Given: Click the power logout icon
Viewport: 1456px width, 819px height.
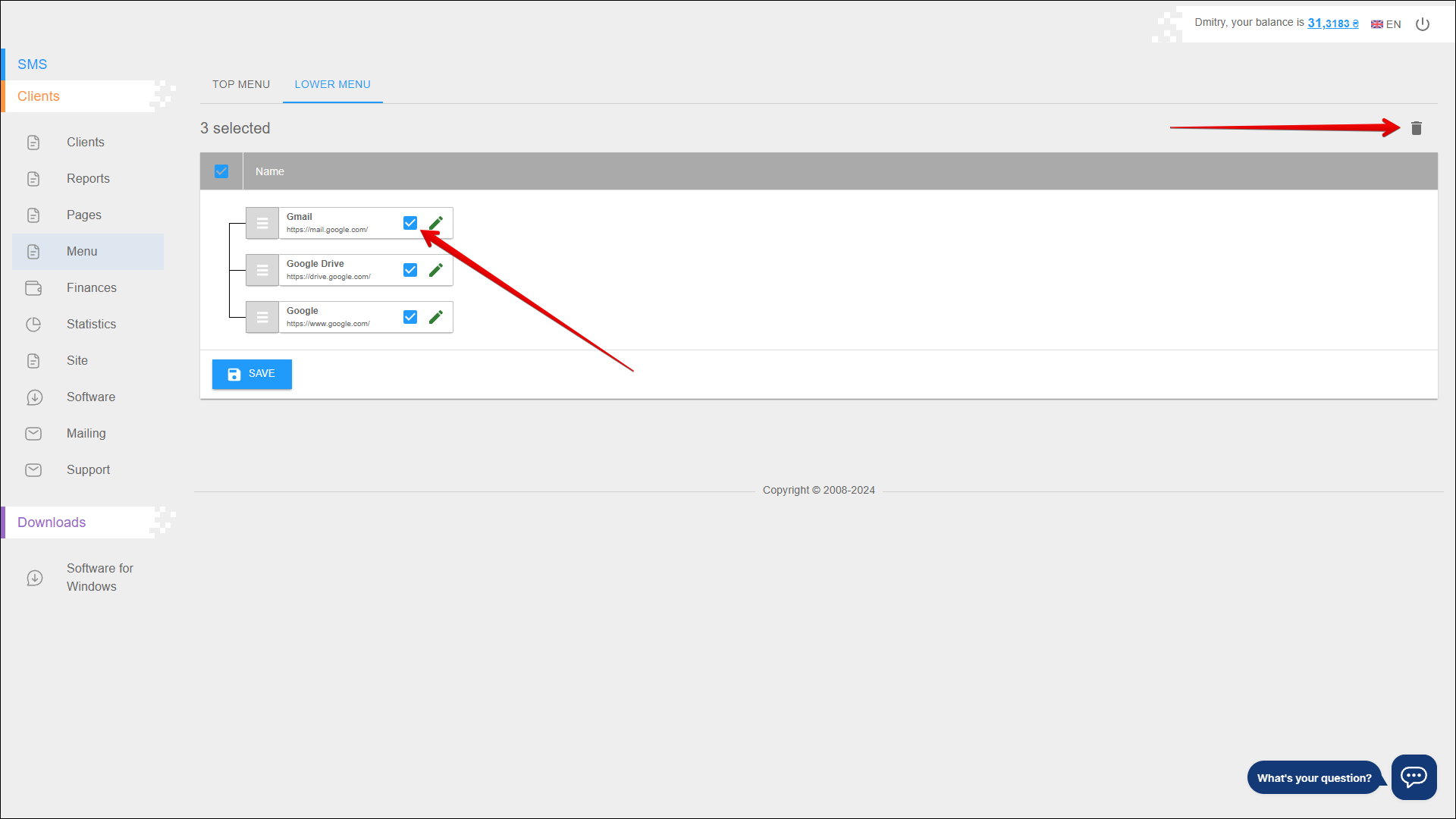Looking at the screenshot, I should (1423, 24).
